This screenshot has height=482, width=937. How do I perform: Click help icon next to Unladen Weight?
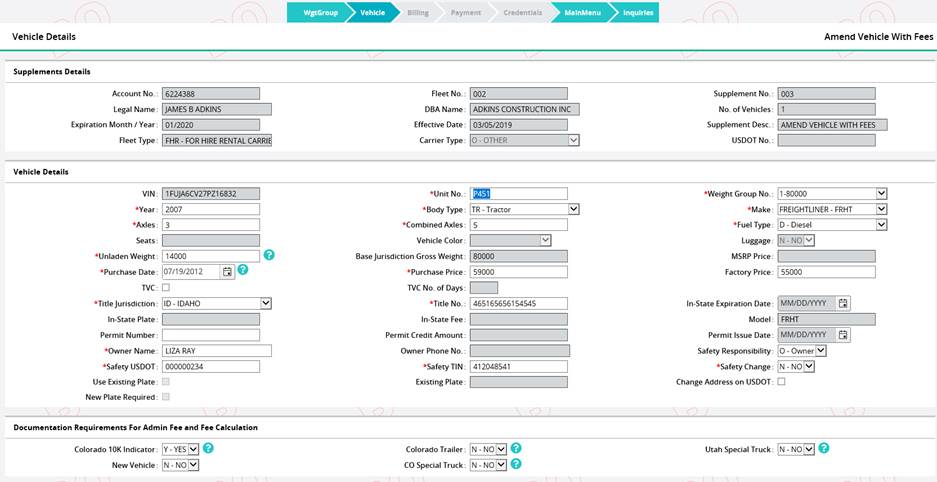(269, 256)
